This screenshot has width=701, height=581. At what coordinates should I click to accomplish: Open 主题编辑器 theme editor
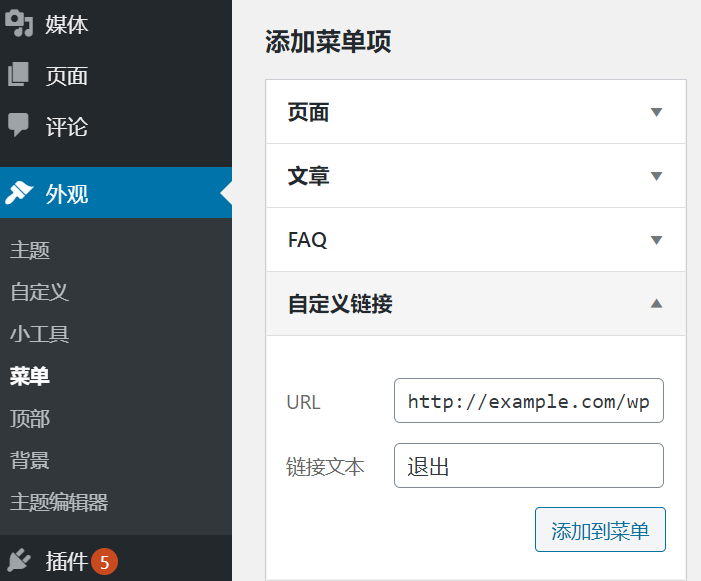tap(59, 502)
